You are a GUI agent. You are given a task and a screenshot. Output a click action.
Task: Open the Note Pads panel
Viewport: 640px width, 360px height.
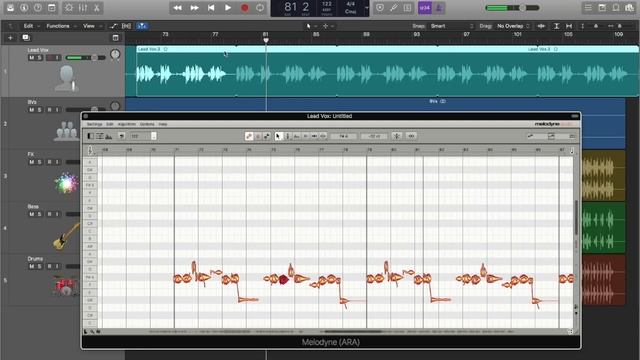[602, 8]
